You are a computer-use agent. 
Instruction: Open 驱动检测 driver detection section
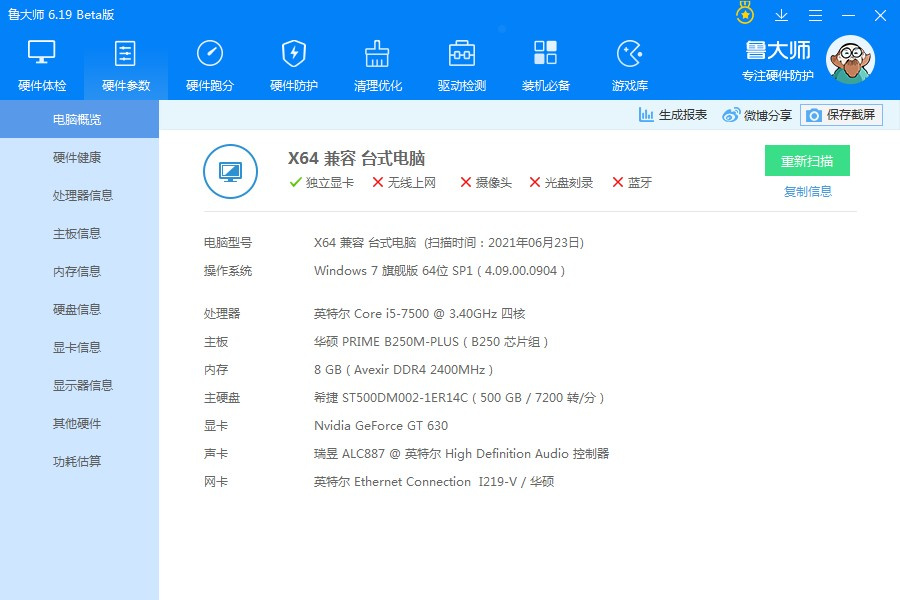coord(461,66)
